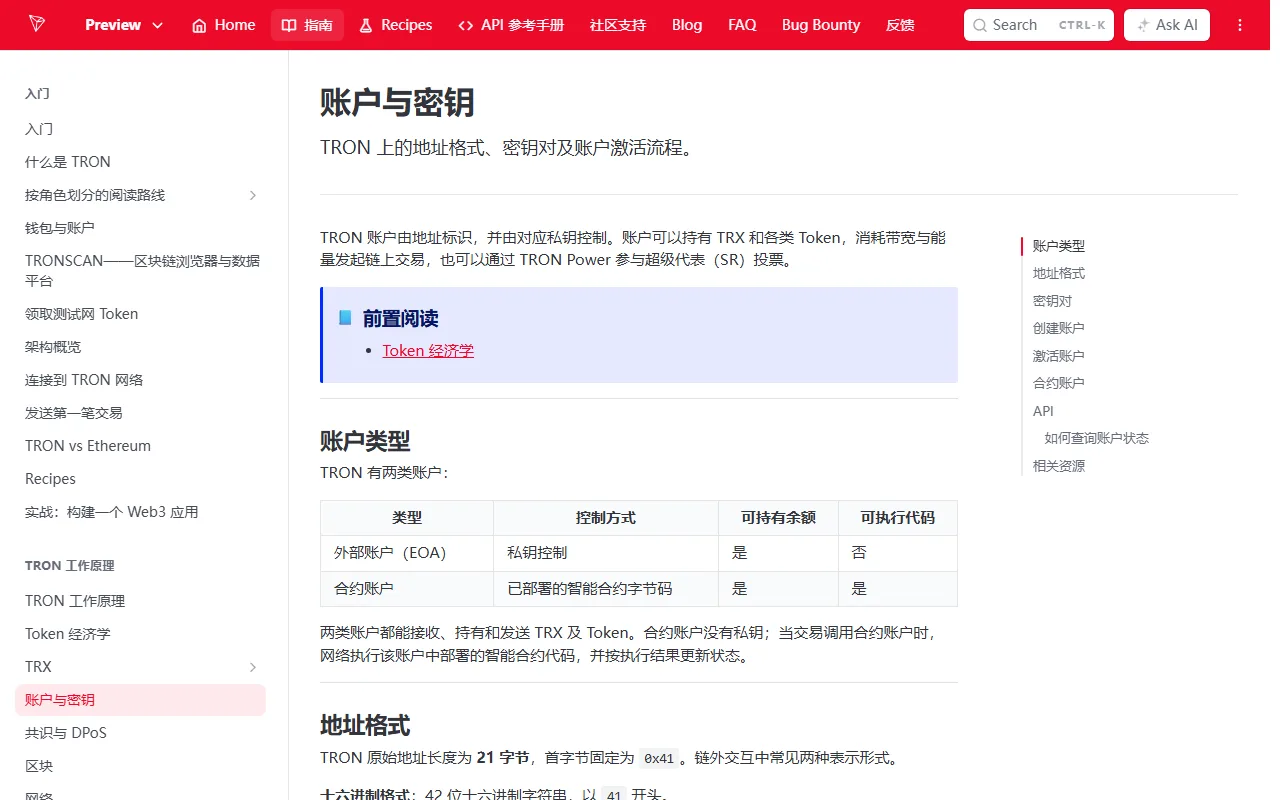Jump to 密钥对 in the page outline

click(1052, 301)
